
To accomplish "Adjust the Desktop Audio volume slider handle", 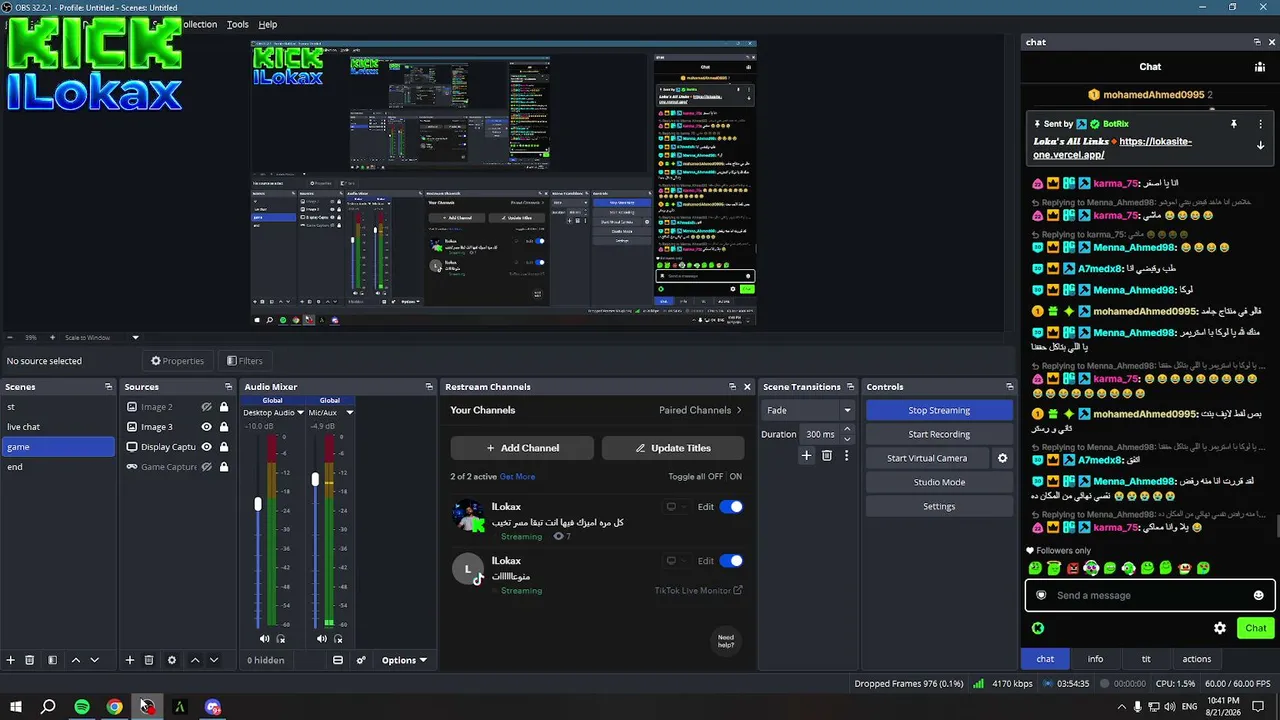I will 258,504.
